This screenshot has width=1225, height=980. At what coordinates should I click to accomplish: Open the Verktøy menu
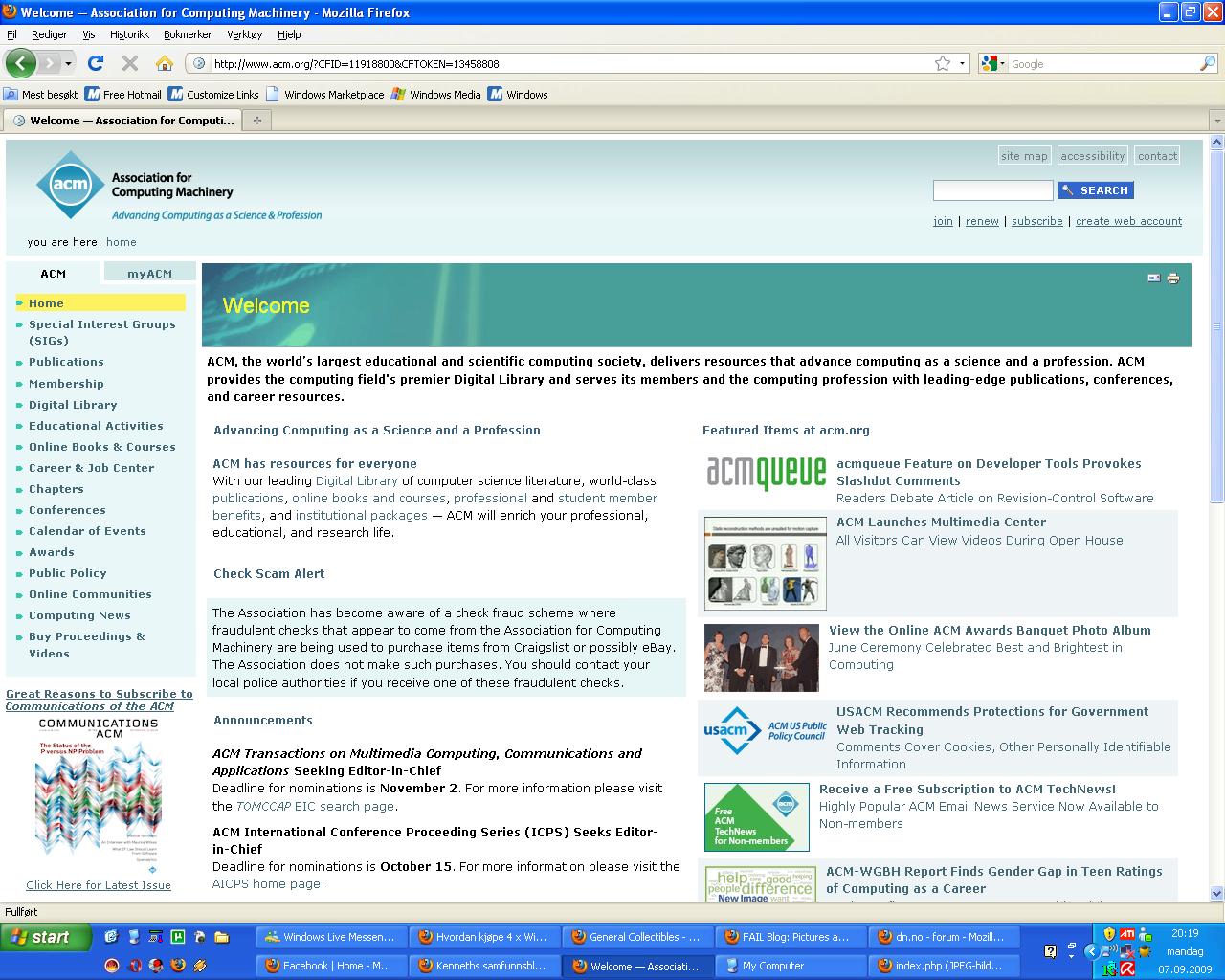pos(245,34)
